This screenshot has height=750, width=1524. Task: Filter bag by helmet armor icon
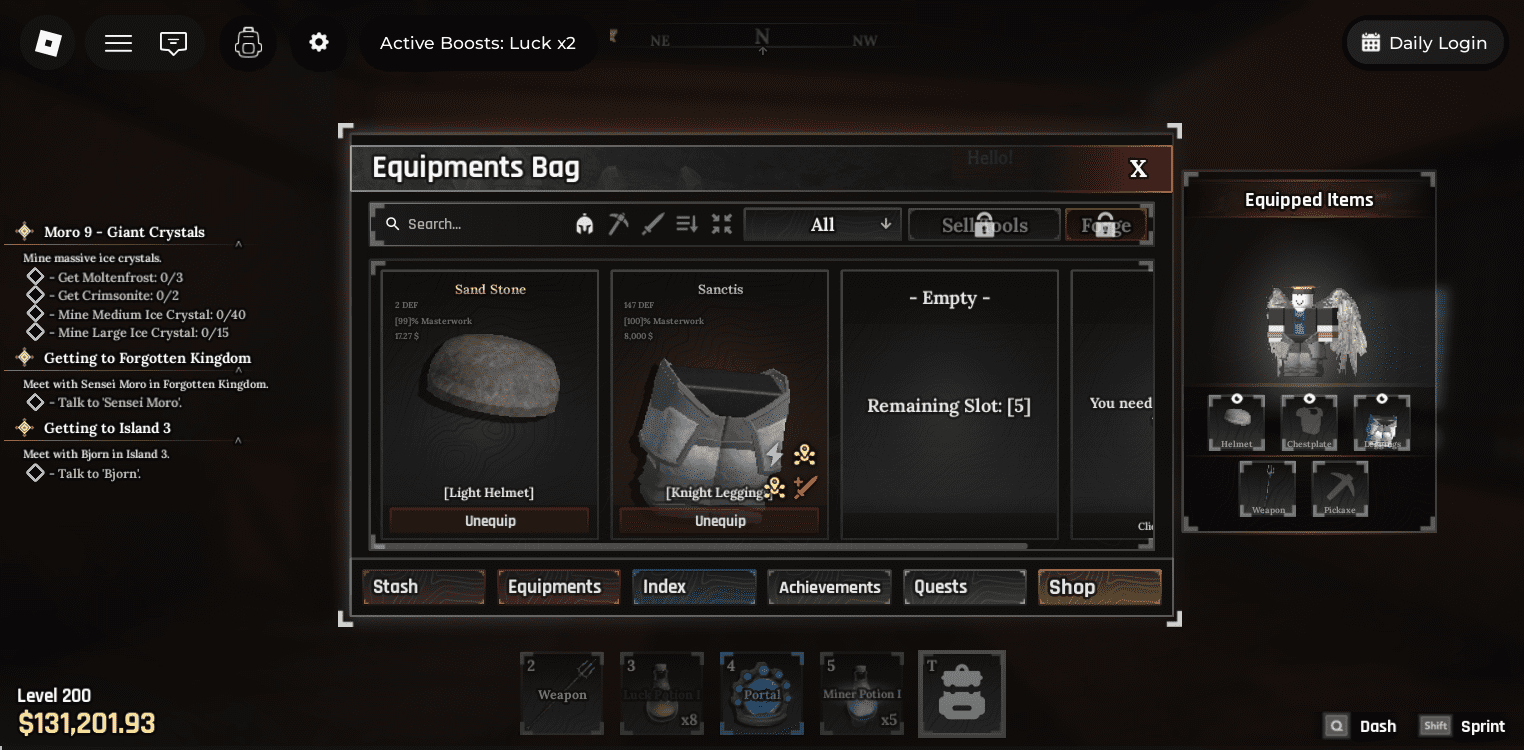point(585,224)
